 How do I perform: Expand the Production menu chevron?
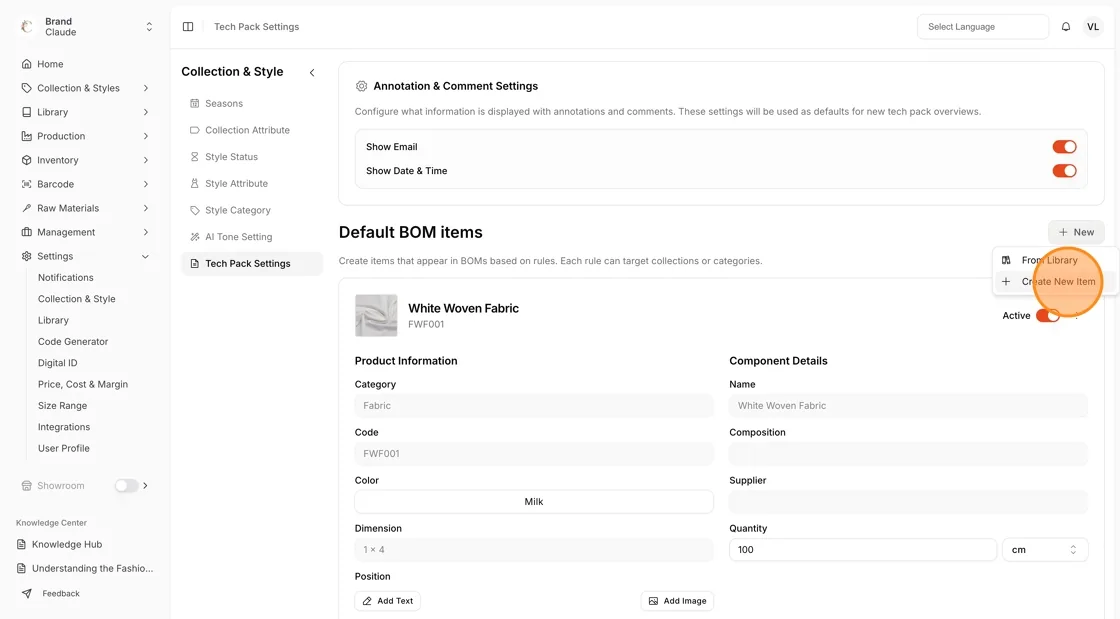(146, 136)
